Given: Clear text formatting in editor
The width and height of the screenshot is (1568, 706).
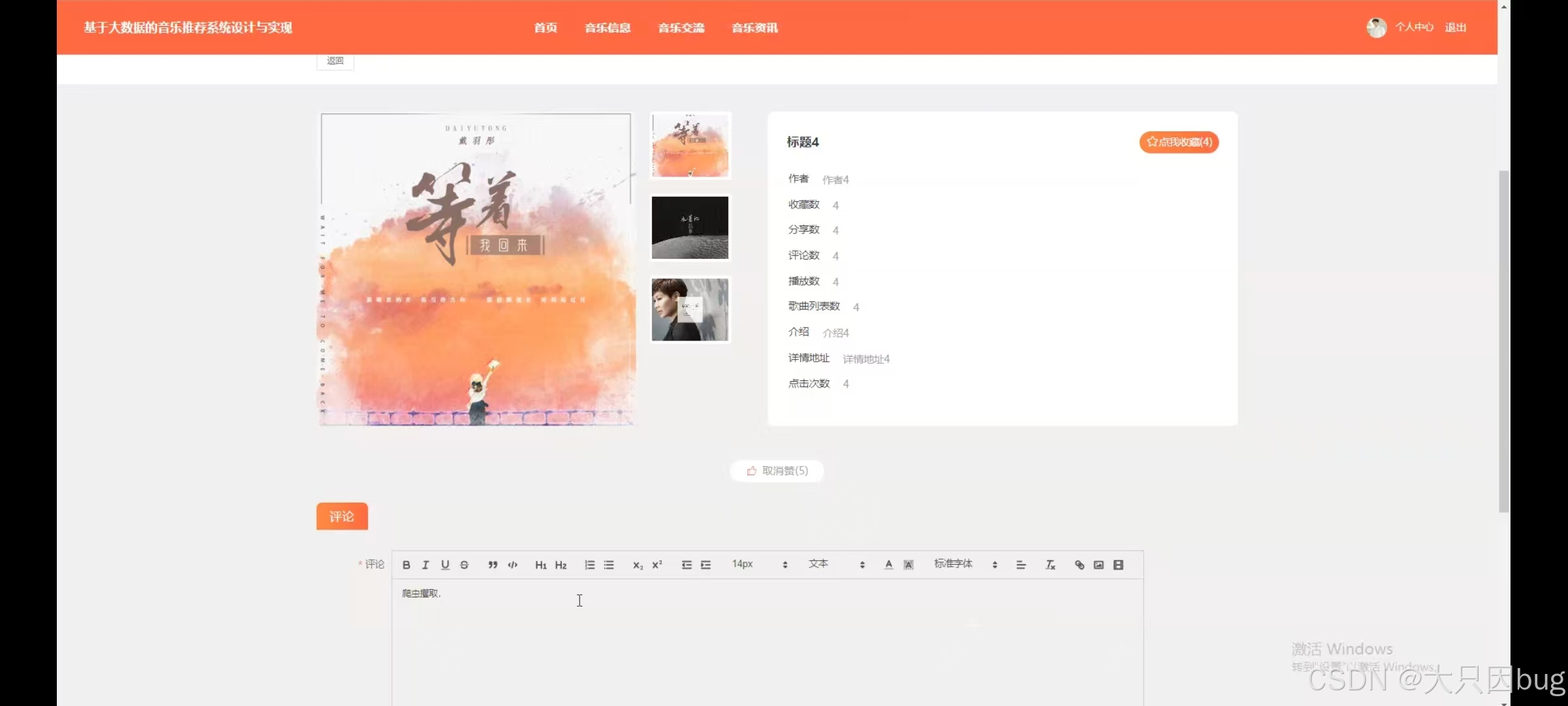Looking at the screenshot, I should (1050, 565).
